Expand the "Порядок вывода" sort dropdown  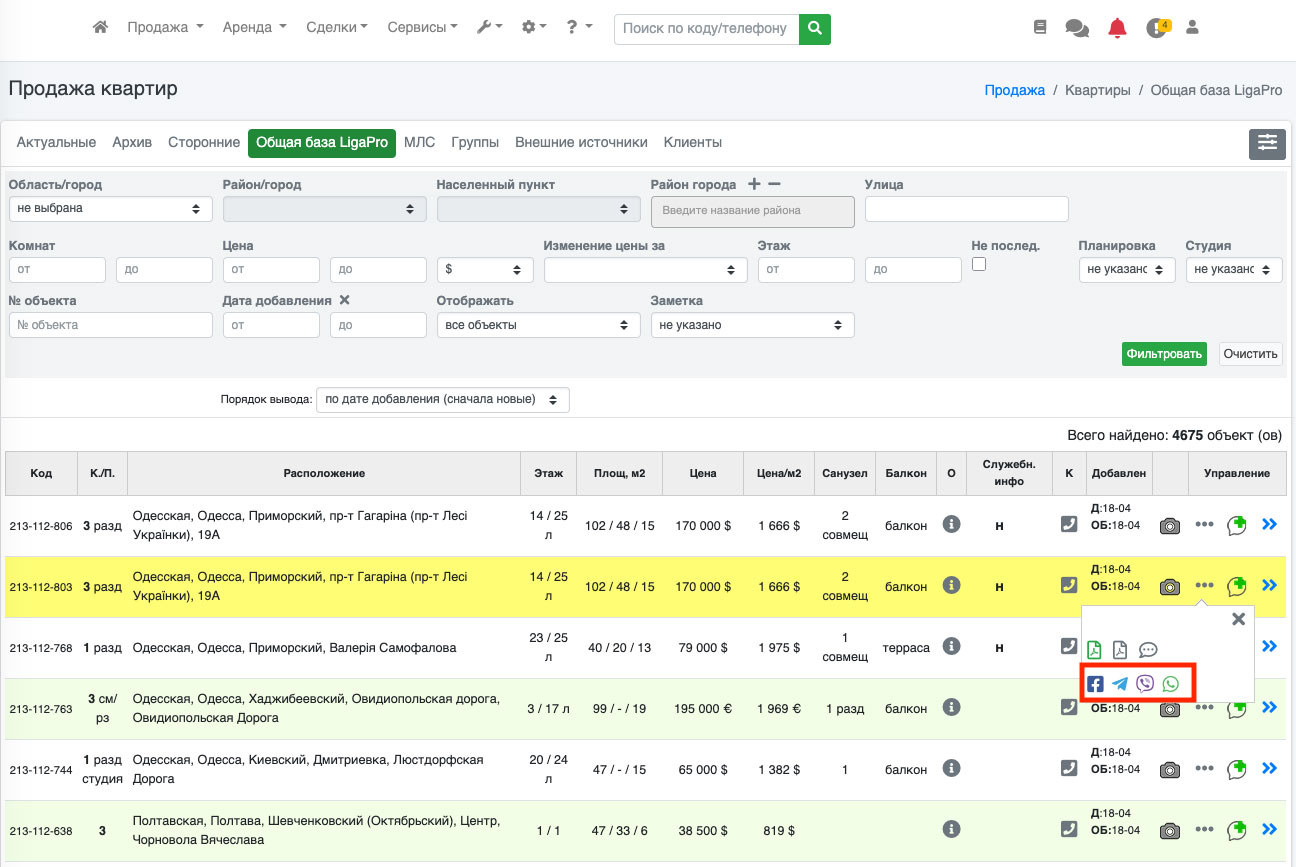(442, 400)
